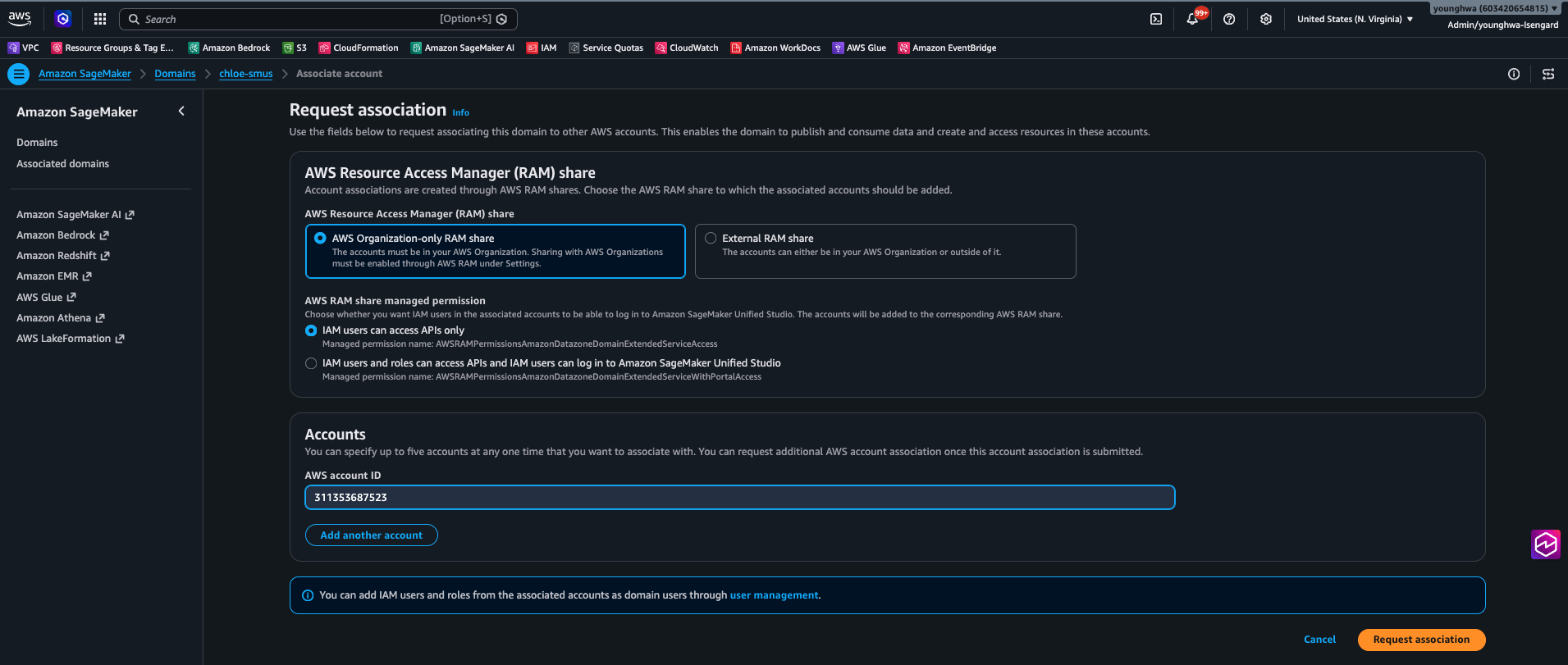
Task: Open Amazon Athena sidebar link
Action: click(x=61, y=318)
